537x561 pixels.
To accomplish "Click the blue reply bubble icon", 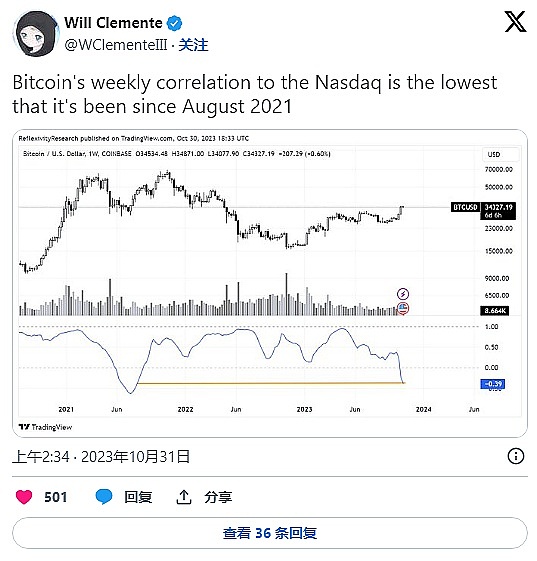I will pos(104,497).
